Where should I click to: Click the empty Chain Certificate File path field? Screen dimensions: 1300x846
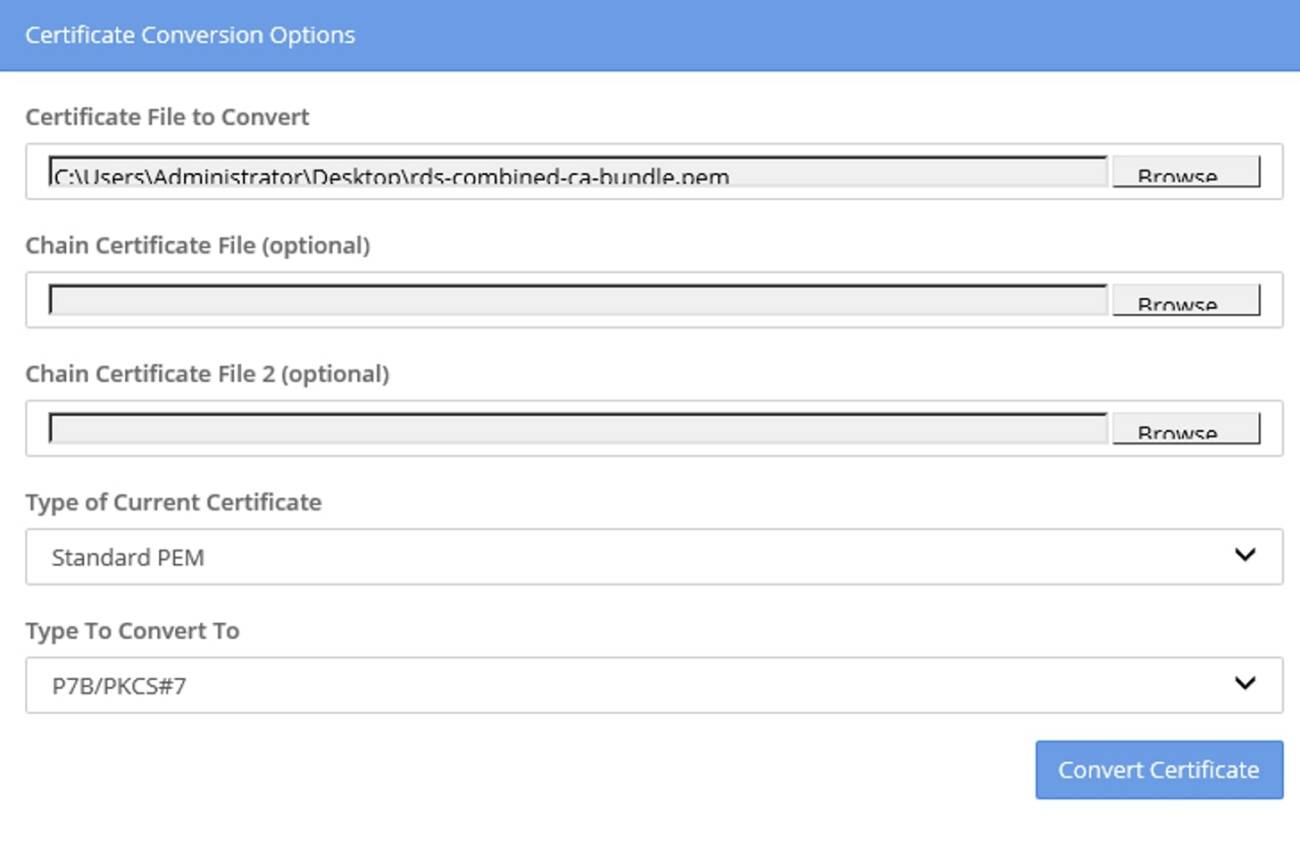pyautogui.click(x=578, y=300)
